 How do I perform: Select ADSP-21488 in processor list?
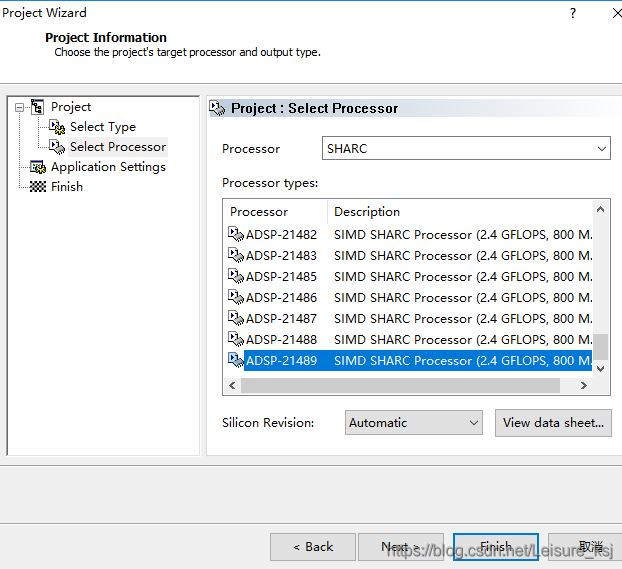pyautogui.click(x=281, y=340)
